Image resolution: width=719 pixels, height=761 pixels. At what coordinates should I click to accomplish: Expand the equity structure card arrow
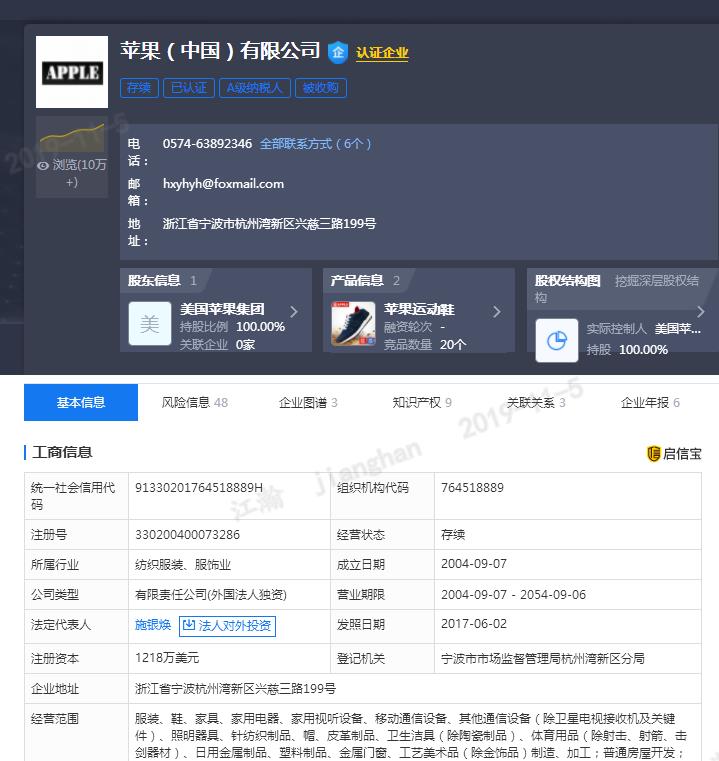pyautogui.click(x=700, y=312)
